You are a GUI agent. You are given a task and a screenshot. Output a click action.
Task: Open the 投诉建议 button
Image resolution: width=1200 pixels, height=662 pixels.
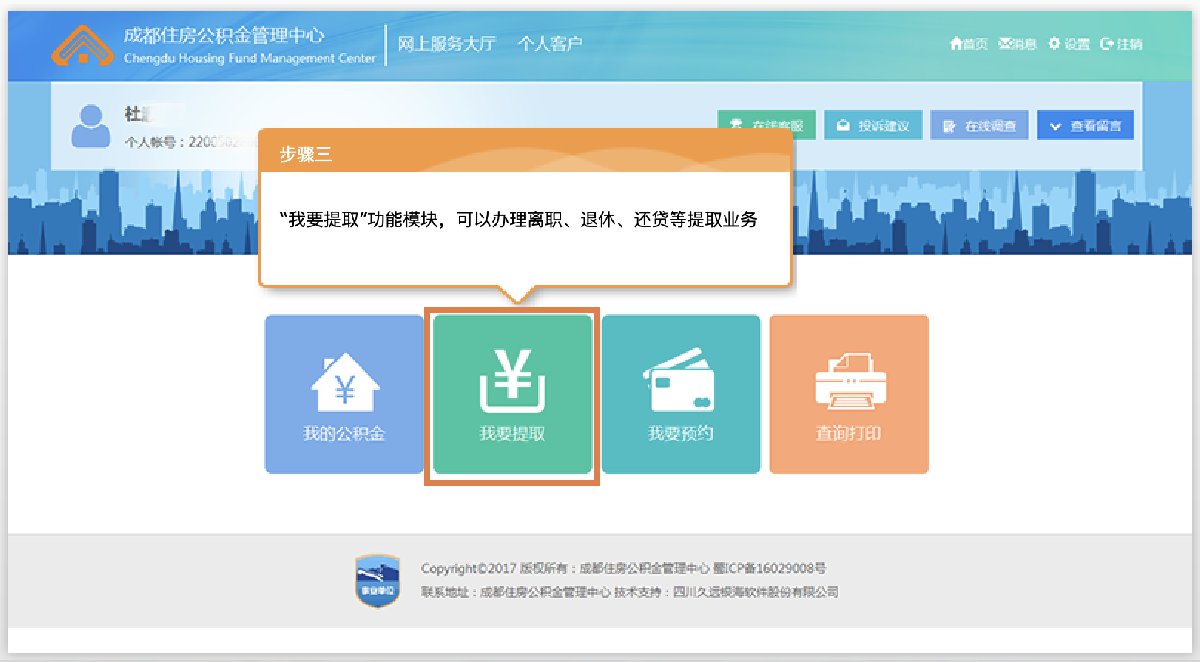(x=873, y=126)
